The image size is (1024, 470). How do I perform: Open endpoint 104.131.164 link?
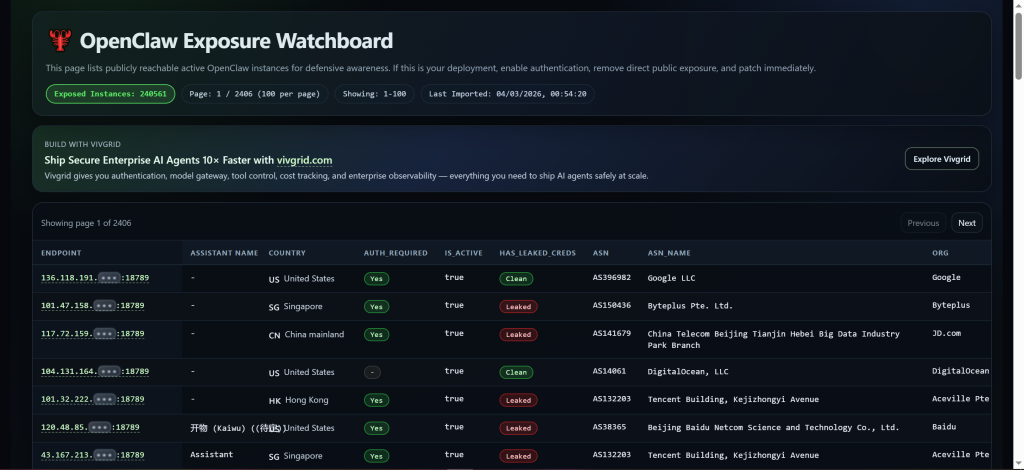pyautogui.click(x=95, y=371)
